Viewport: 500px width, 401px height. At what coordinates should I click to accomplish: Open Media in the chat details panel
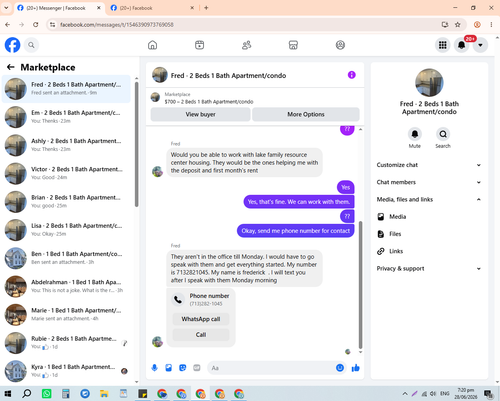429,217
